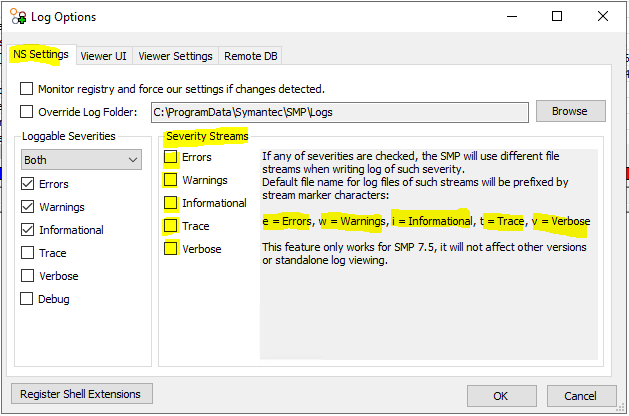Viewport: 629px width, 416px height.
Task: Enable the Debug severity checkbox
Action: coord(26,298)
